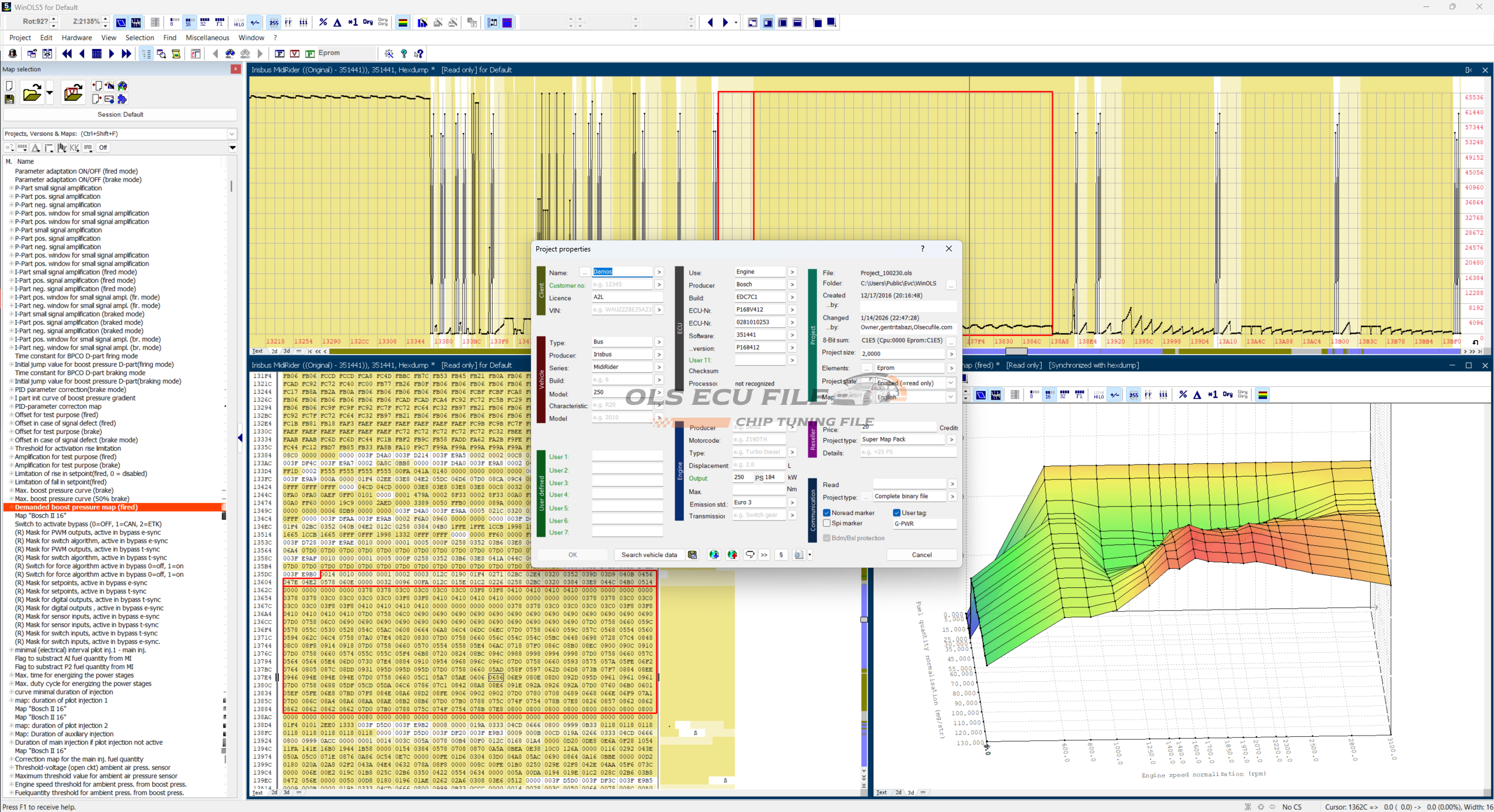
Task: Open the Hardware menu
Action: [76, 38]
